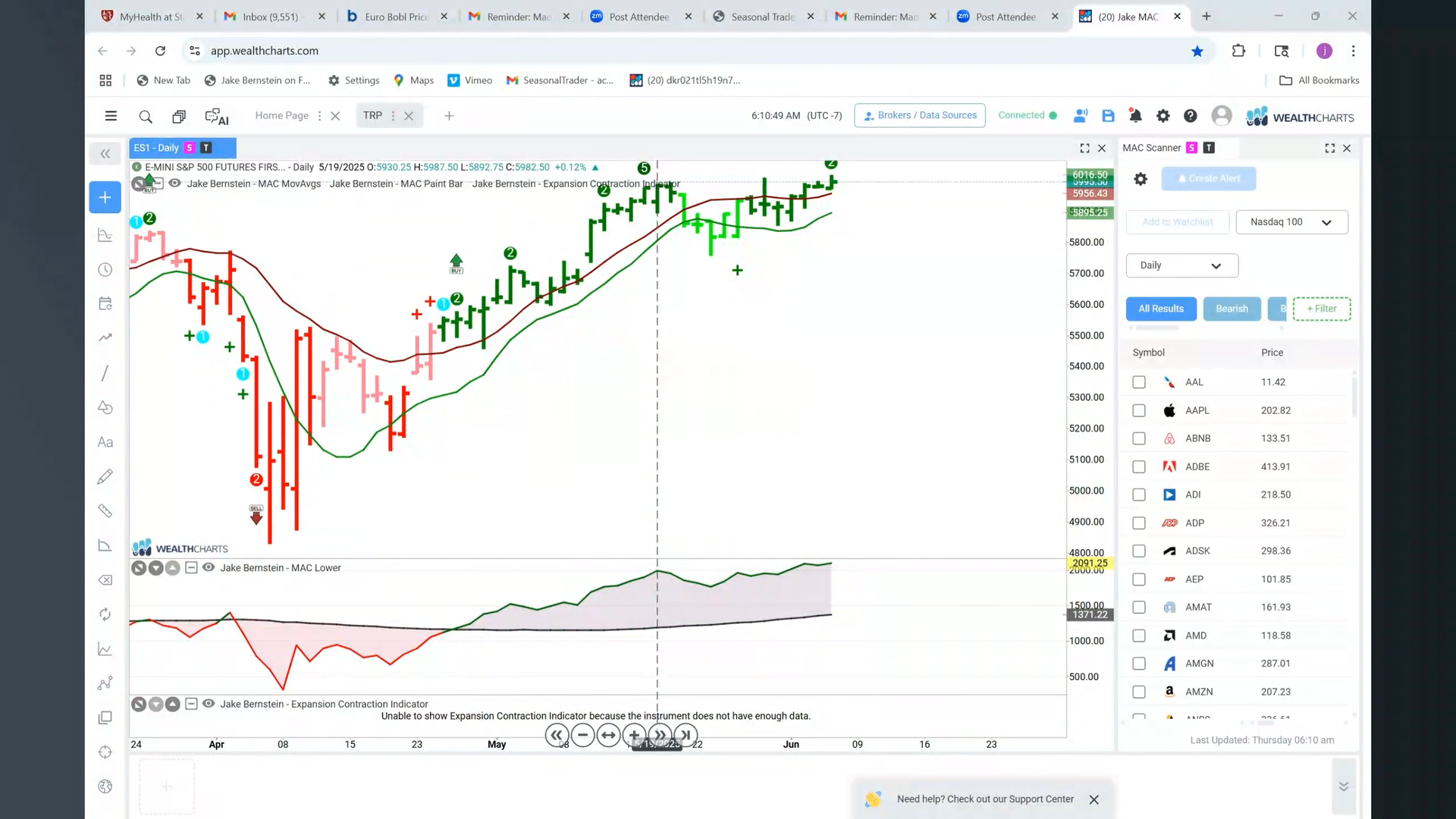Expand bottom panel with double chevron
The image size is (1456, 819).
(x=1344, y=786)
